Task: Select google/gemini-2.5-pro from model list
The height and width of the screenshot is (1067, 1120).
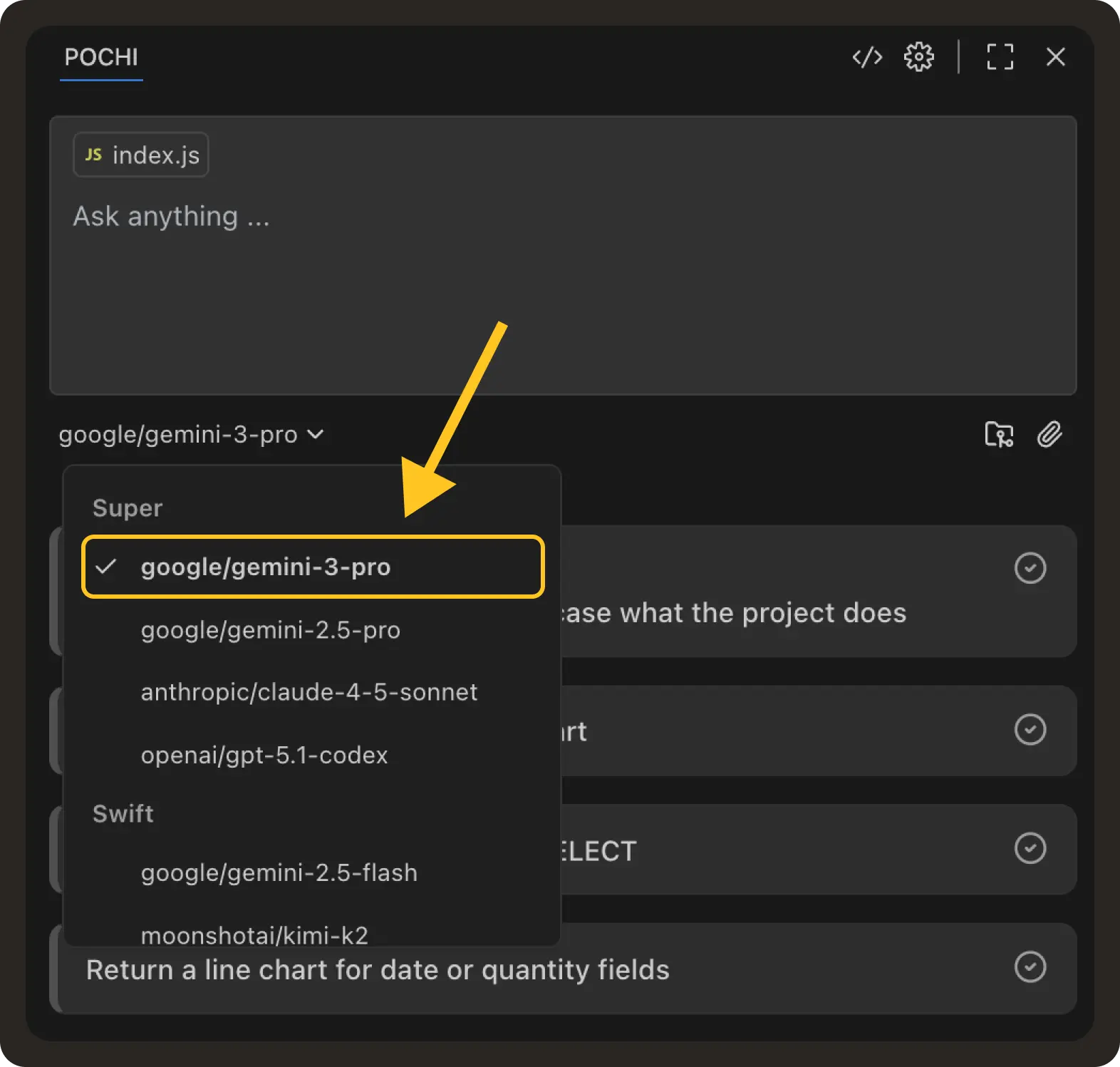Action: 270,630
